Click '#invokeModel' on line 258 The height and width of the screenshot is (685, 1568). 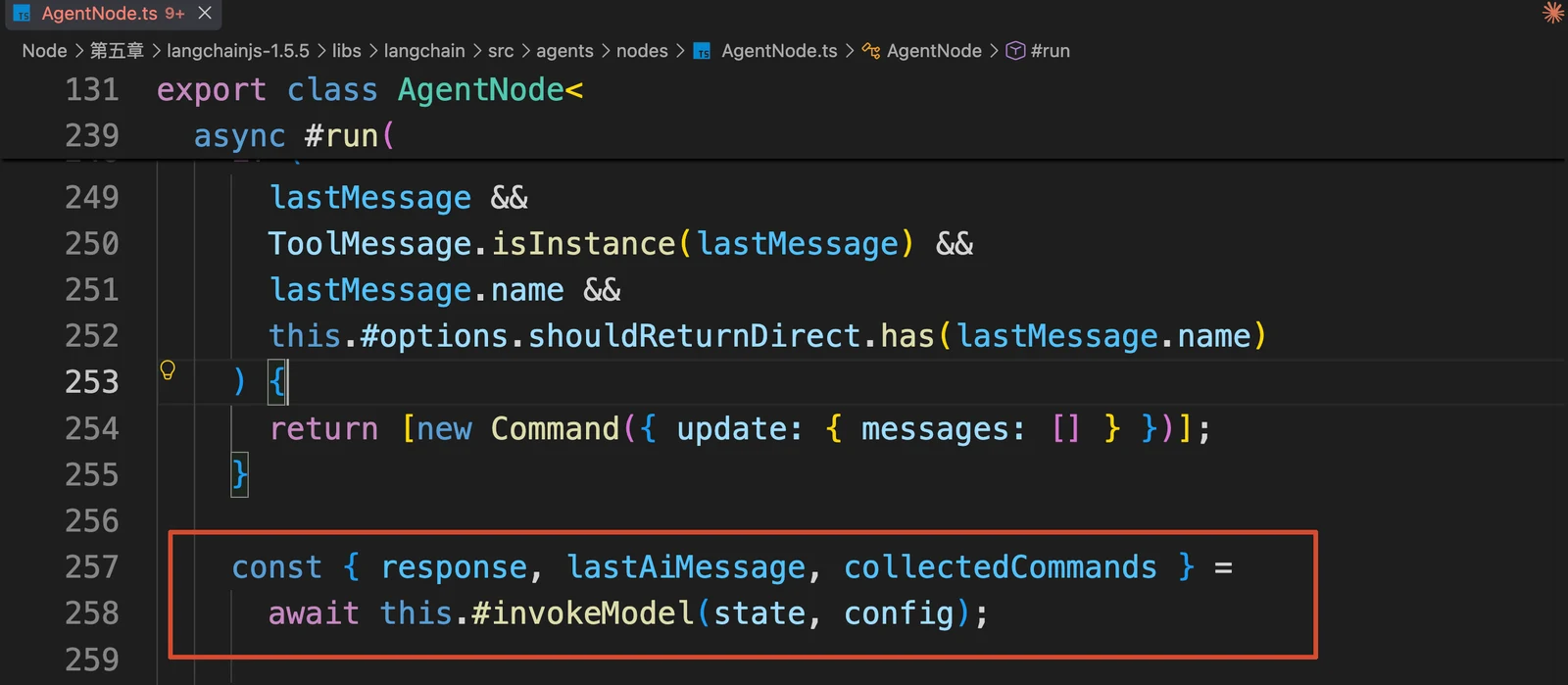(x=583, y=613)
